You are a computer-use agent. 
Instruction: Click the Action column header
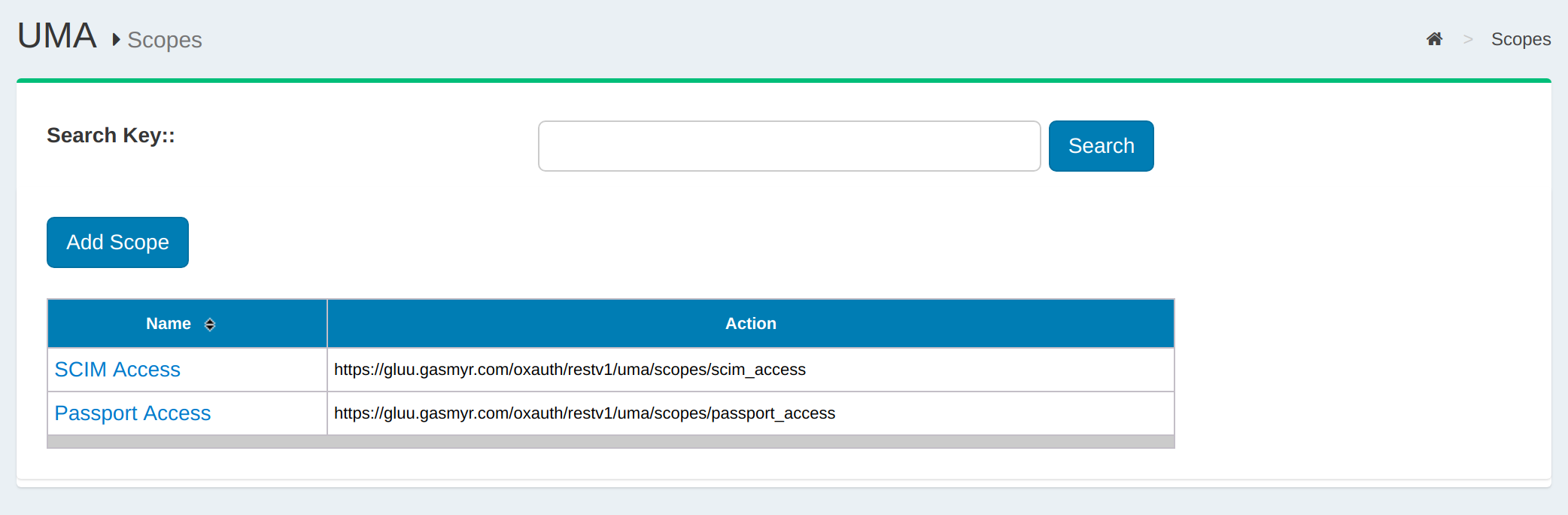750,324
